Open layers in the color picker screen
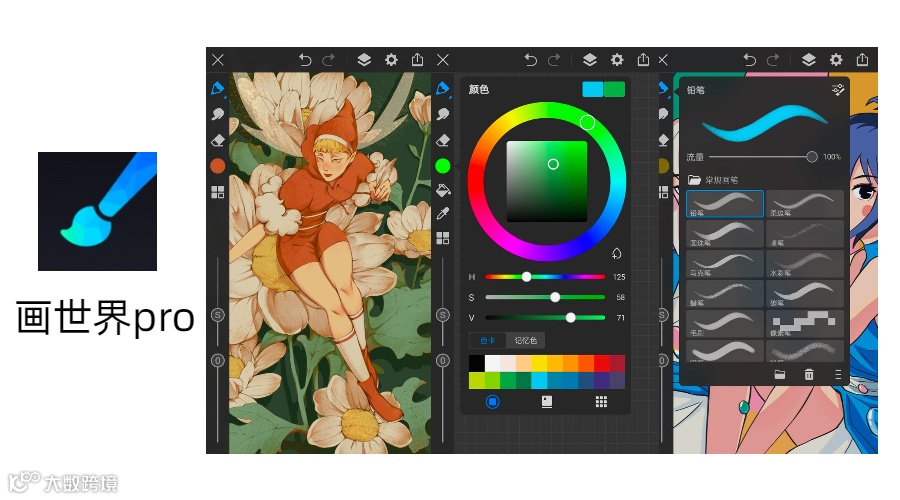This screenshot has height=500, width=900. [x=589, y=60]
